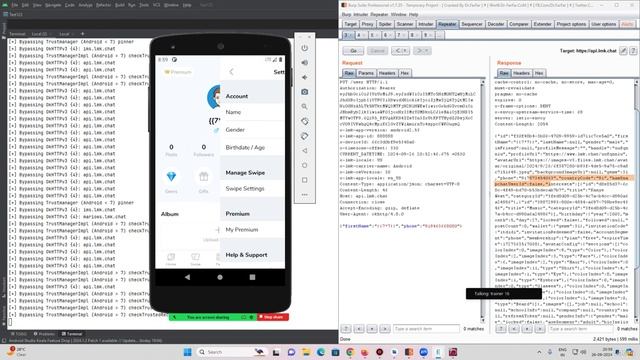Select the Request Hex tab

(x=404, y=73)
